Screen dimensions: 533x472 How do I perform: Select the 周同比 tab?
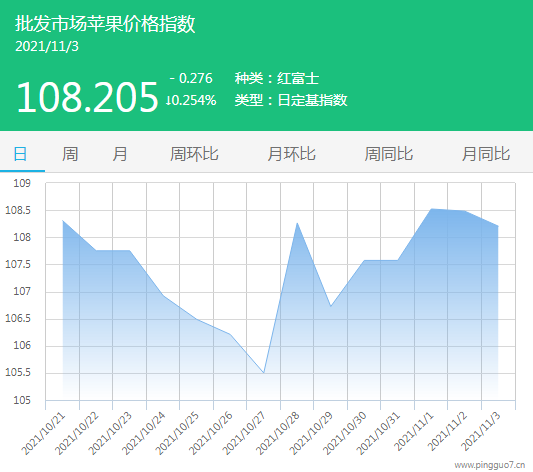[389, 154]
